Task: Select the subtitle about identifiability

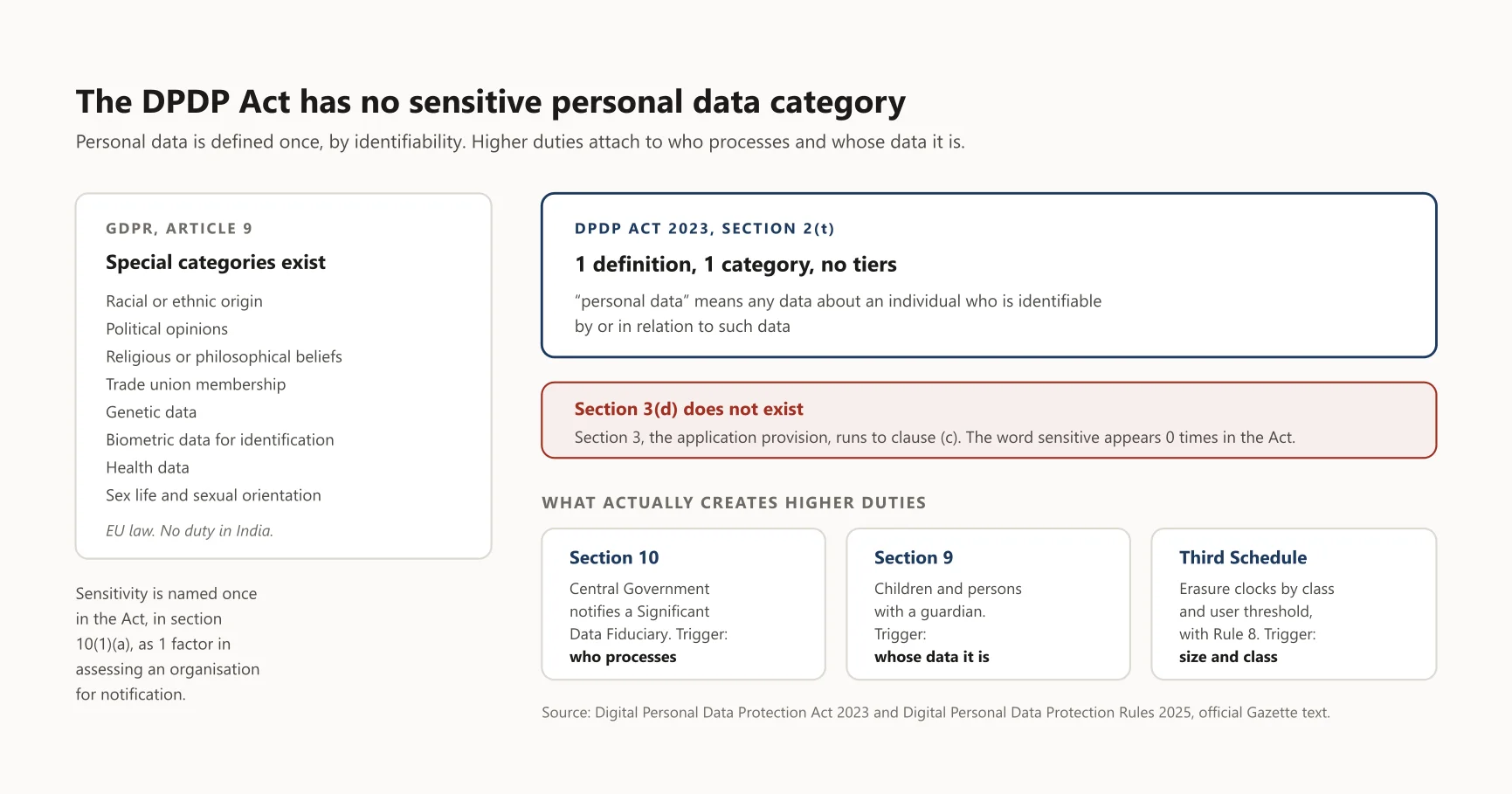Action: [521, 142]
